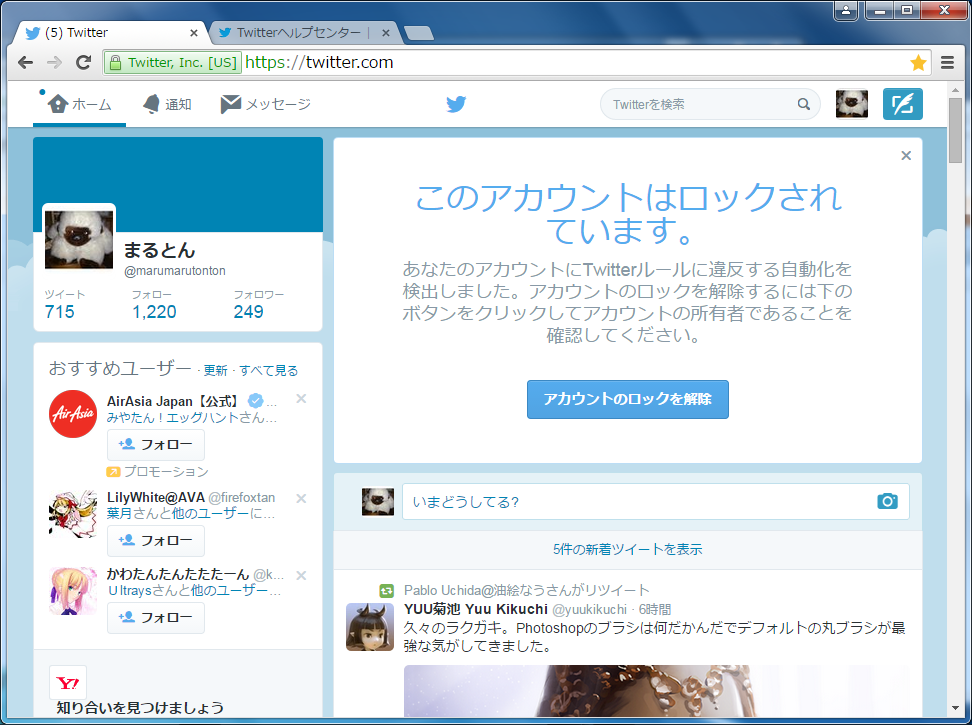Open フォロー count 1,220
The width and height of the screenshot is (972, 725).
(154, 304)
